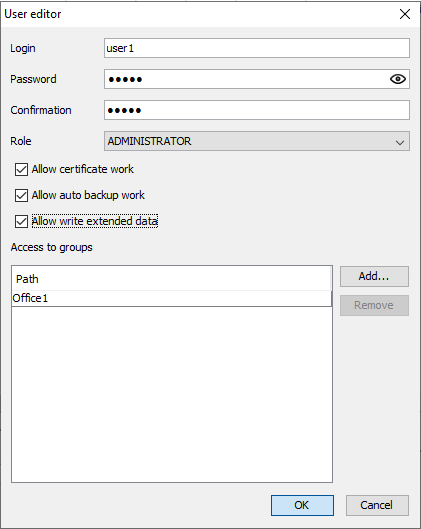421x529 pixels.
Task: Click the Path column header
Action: pos(171,279)
